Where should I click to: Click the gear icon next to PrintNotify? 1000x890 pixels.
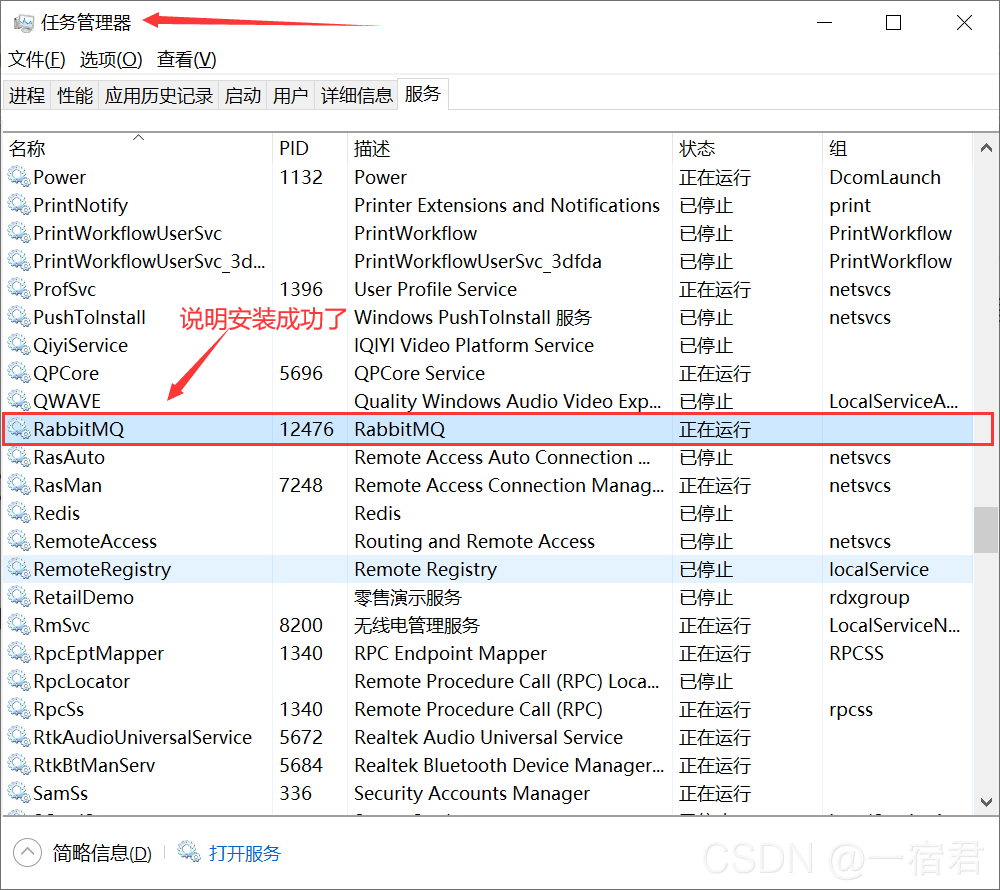pos(18,205)
